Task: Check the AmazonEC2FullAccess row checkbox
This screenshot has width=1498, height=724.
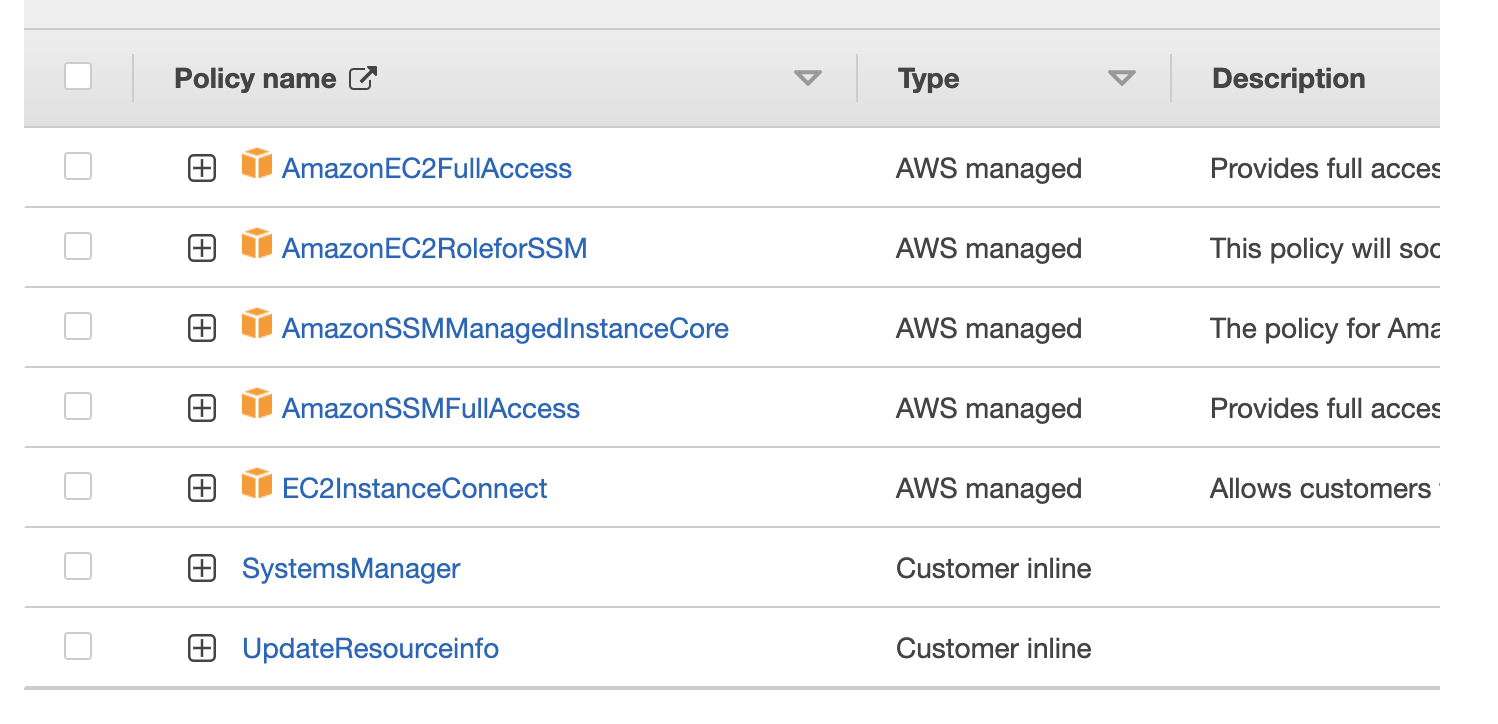Action: coord(77,167)
